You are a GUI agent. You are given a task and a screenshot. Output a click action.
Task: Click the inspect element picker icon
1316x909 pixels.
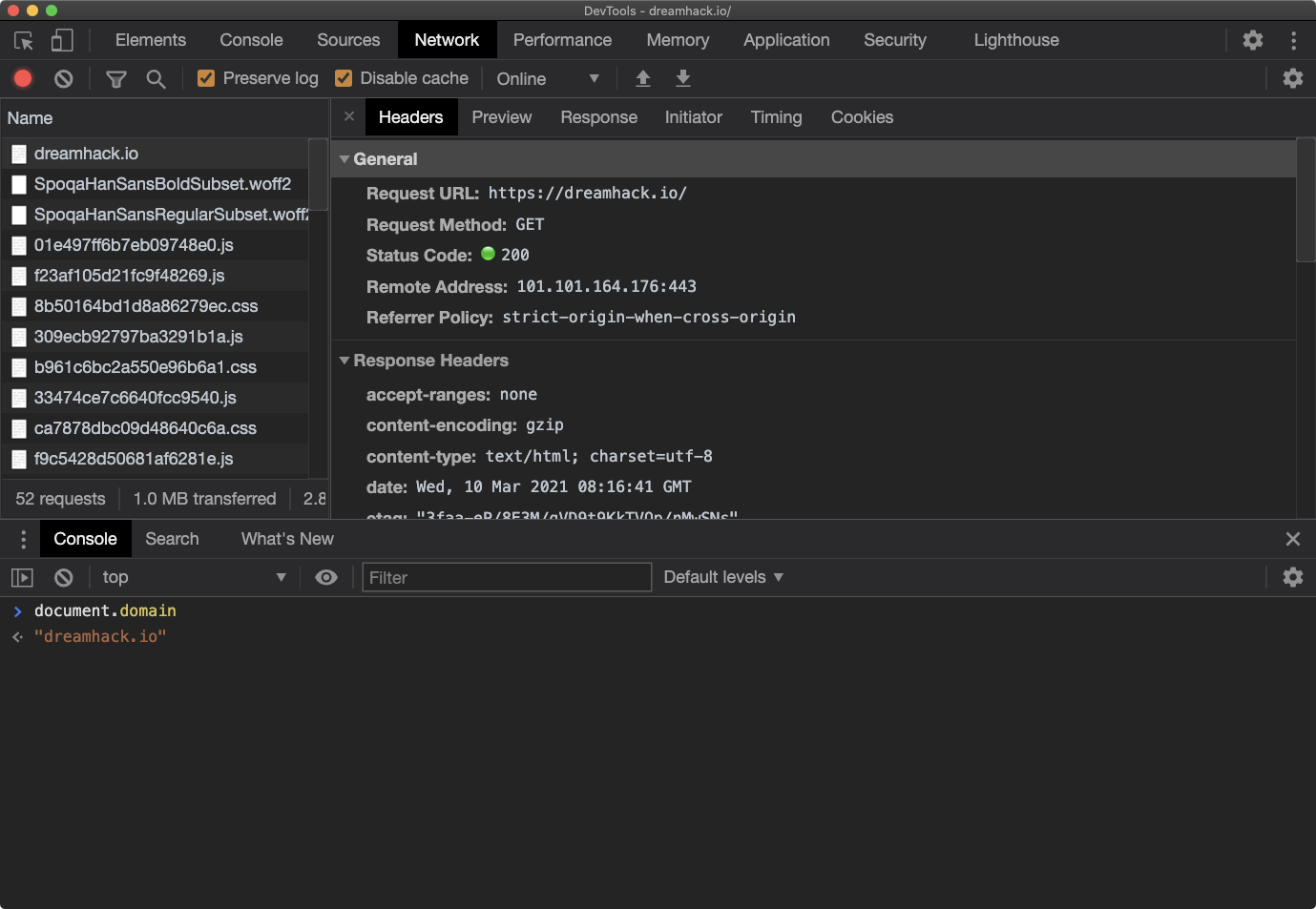point(24,40)
